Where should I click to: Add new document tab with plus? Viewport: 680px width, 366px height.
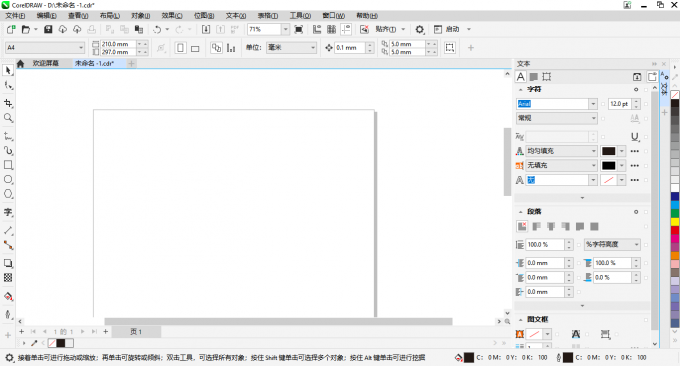click(131, 63)
